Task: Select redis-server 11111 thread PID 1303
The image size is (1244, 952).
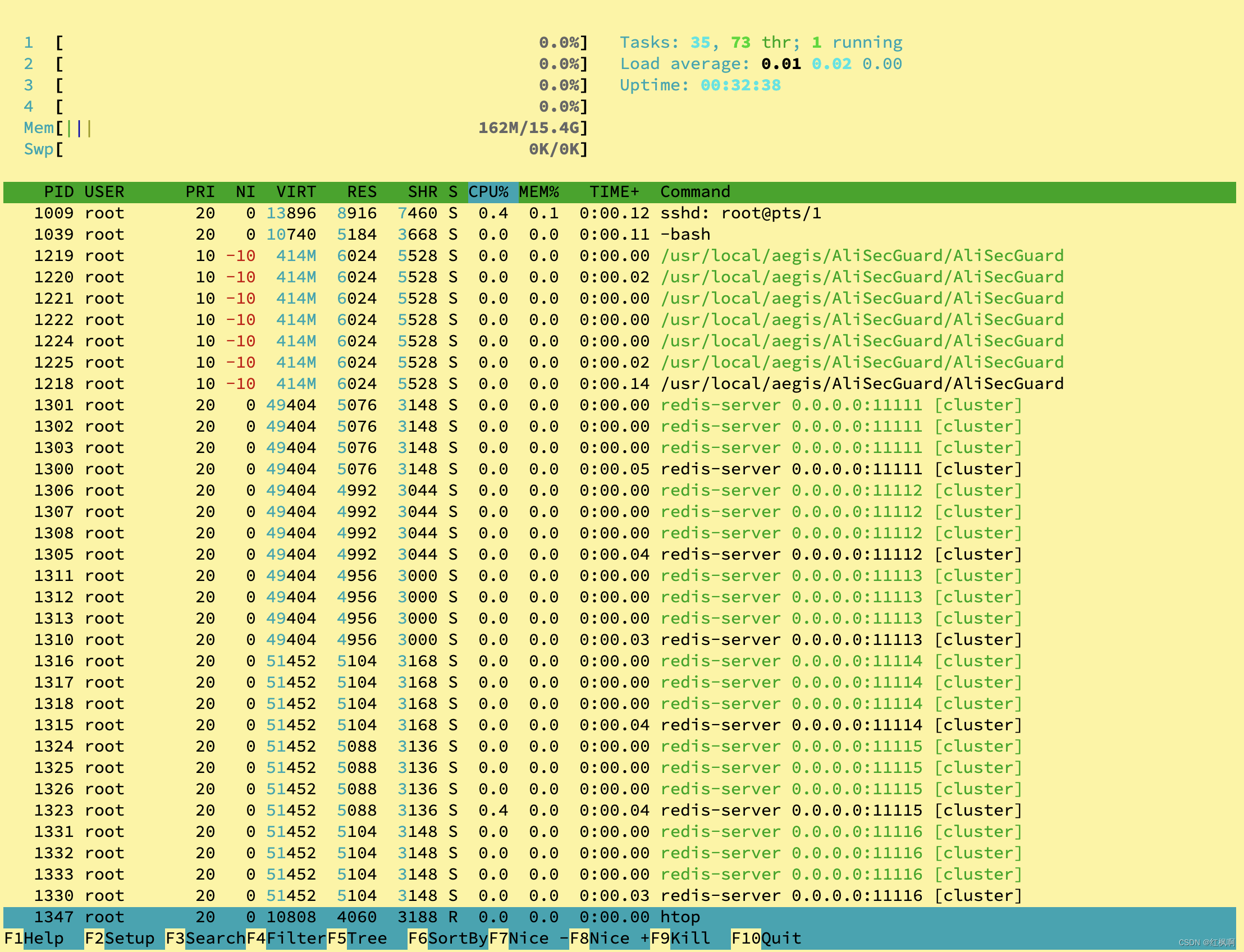Action: 619,448
